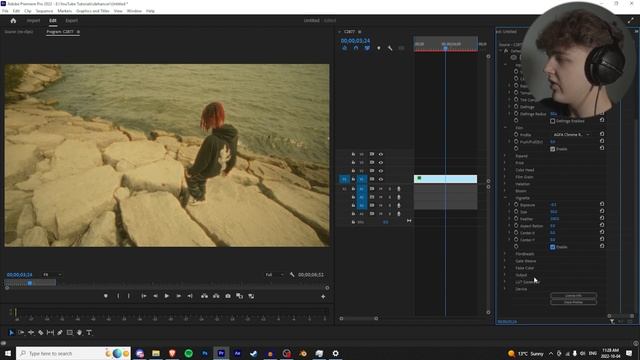This screenshot has width=640, height=360.
Task: Select the Pen tool
Action: coord(60,333)
